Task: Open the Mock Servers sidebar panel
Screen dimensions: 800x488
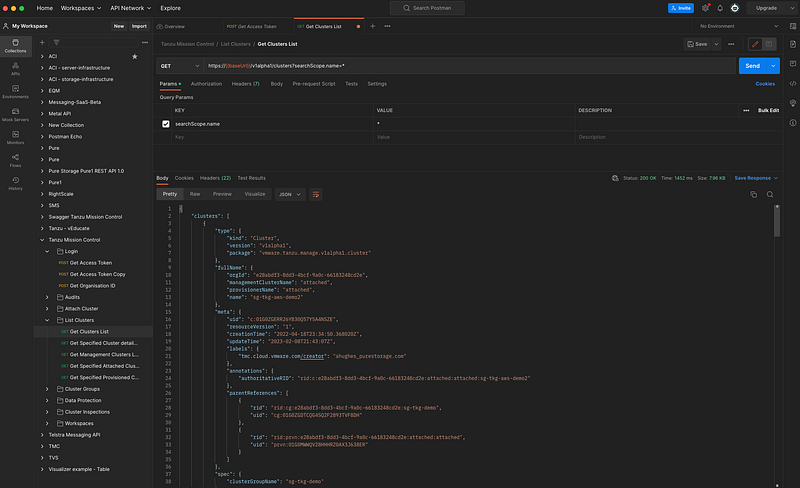Action: pos(15,114)
